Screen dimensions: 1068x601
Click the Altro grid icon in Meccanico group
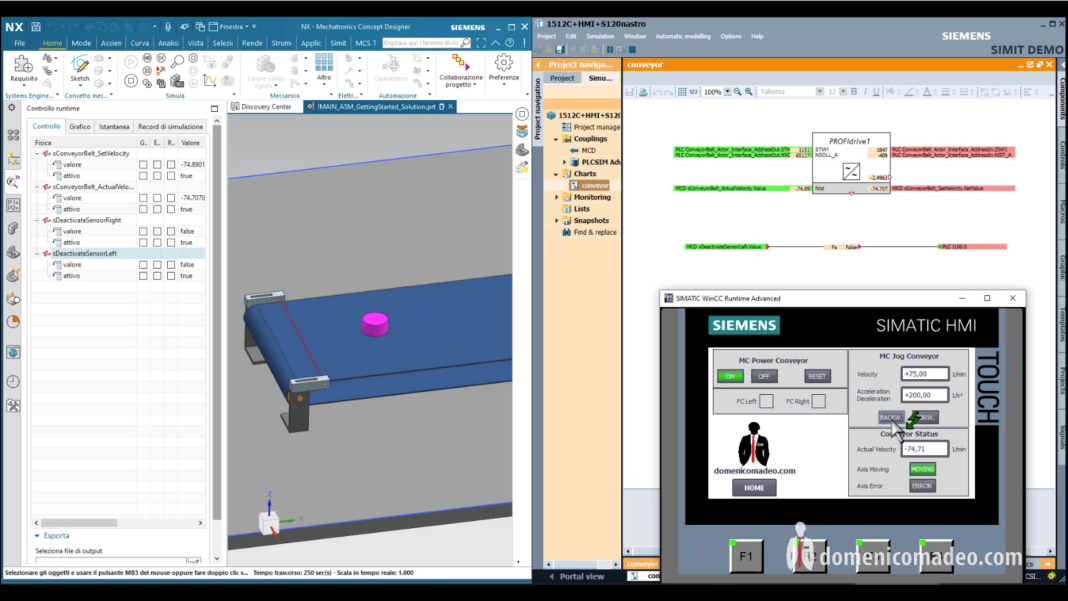[324, 64]
